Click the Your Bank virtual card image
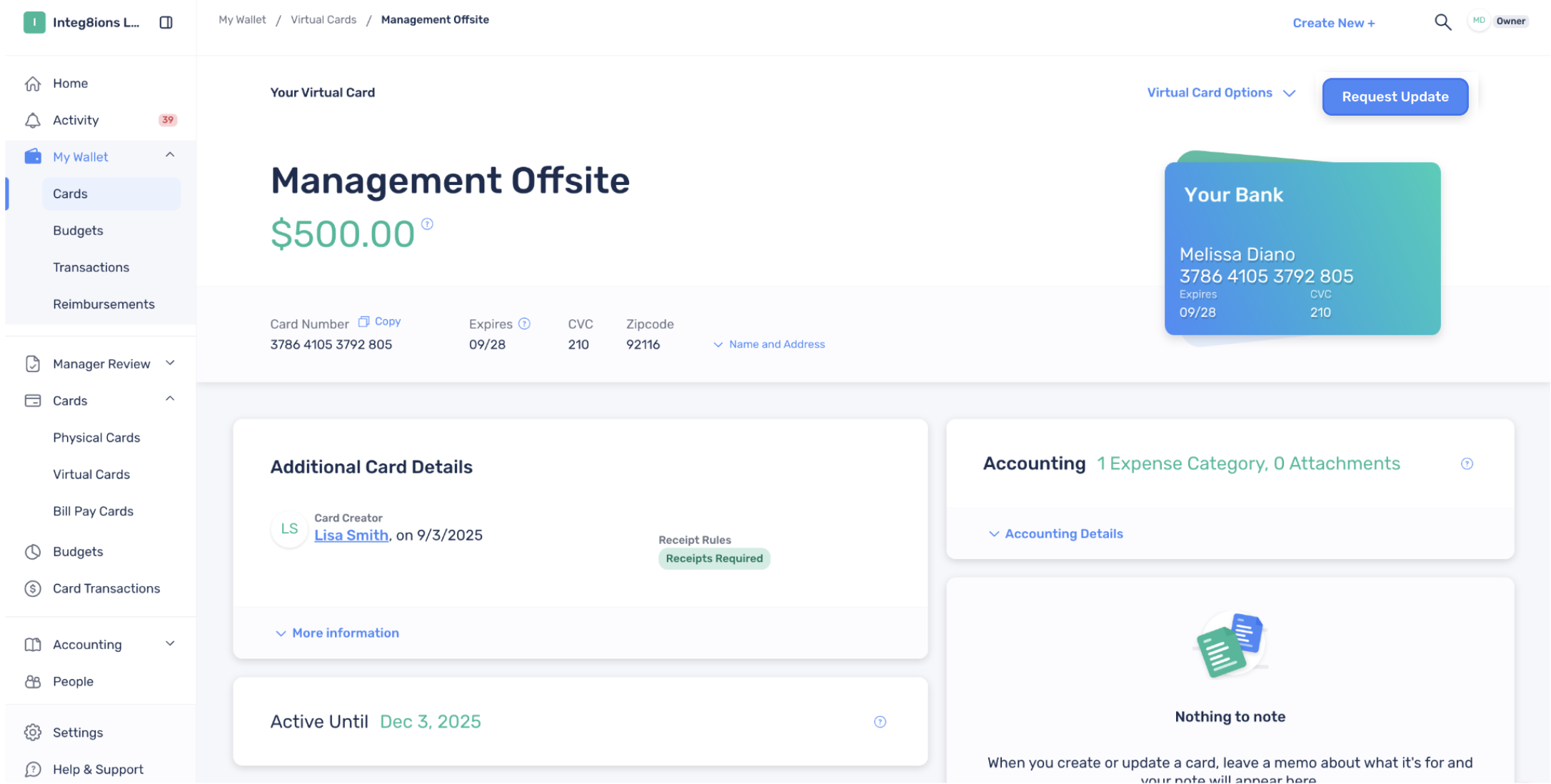This screenshot has width=1551, height=784. pos(1302,248)
